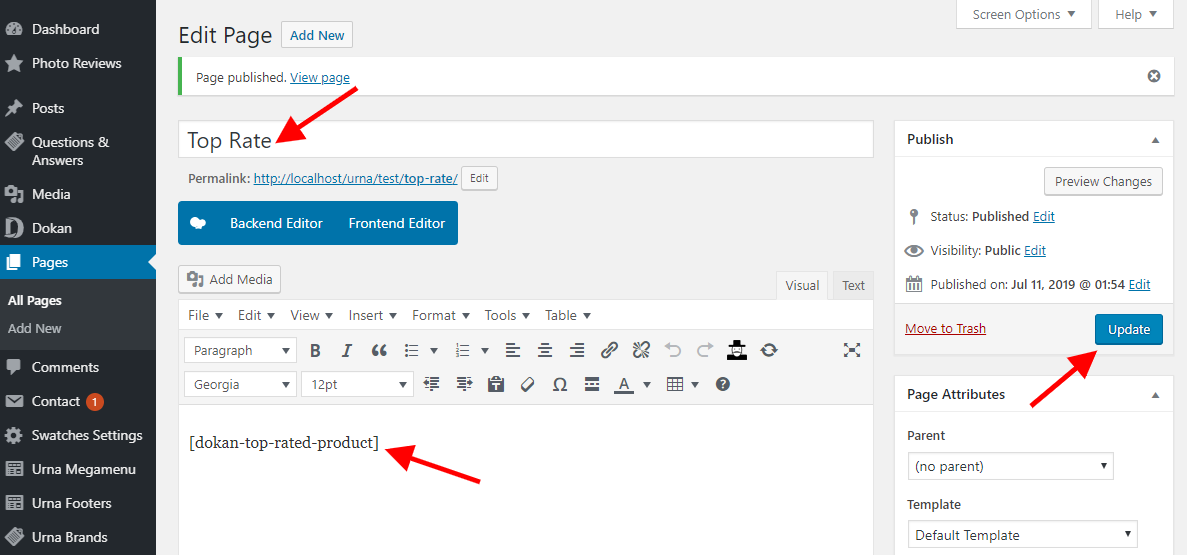Toggle distraction-free fullscreen mode

tap(852, 350)
